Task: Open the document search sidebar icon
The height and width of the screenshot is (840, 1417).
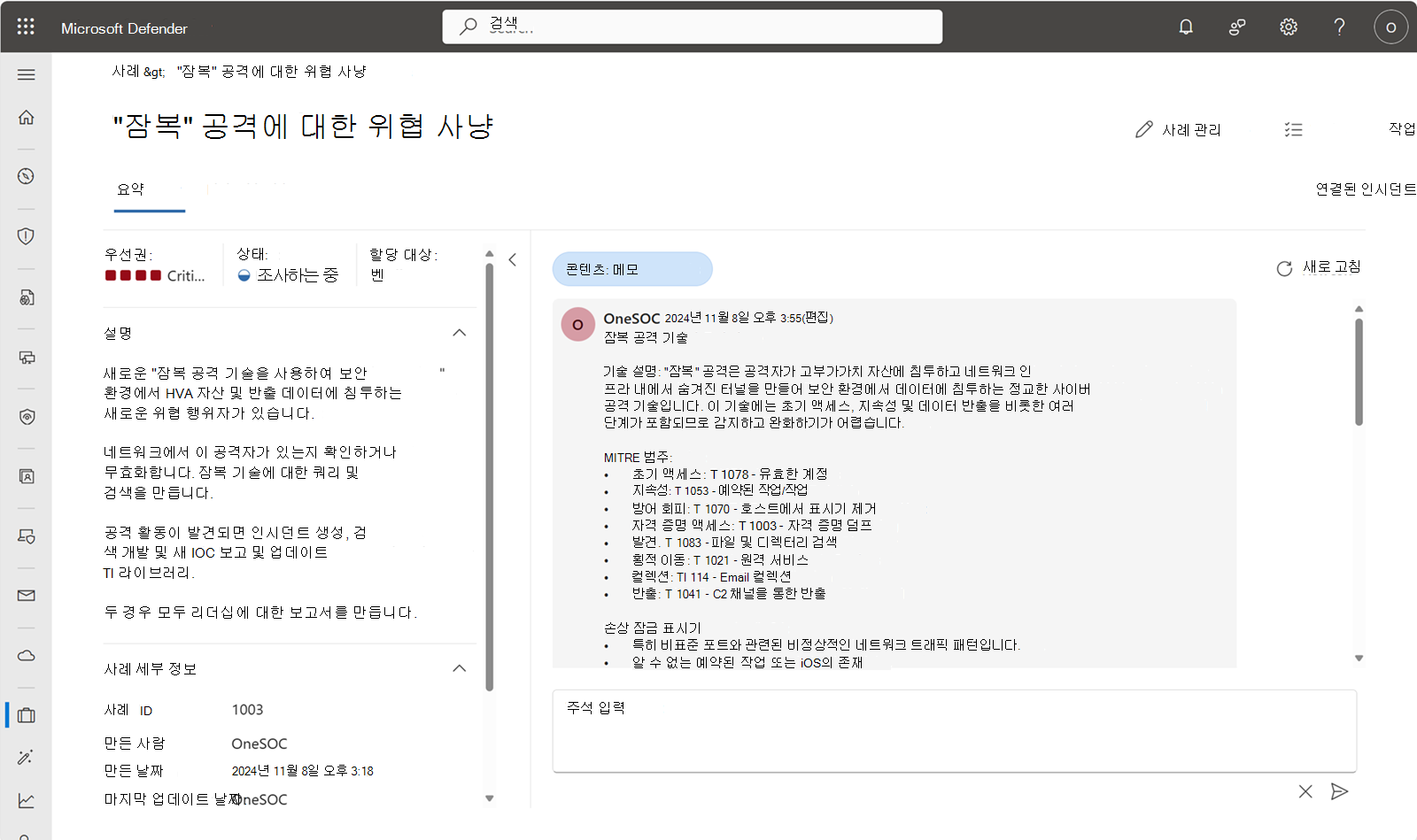Action: [x=27, y=297]
